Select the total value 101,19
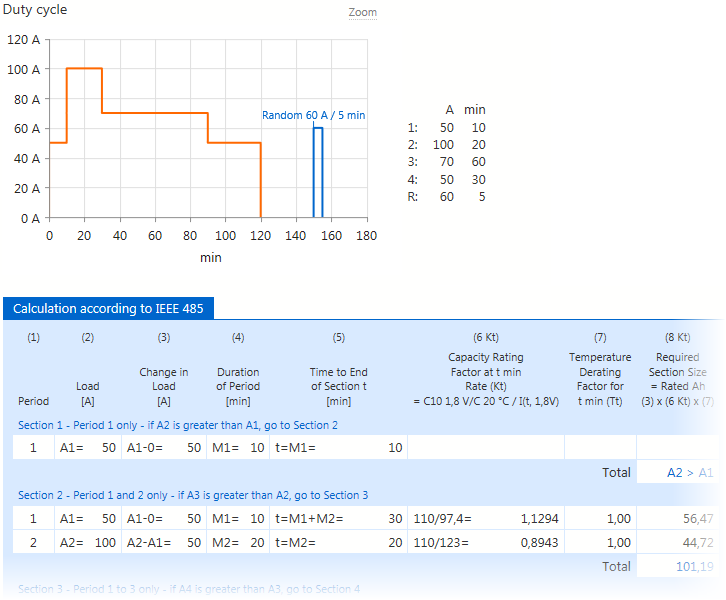This screenshot has width=726, height=600. coord(677,566)
